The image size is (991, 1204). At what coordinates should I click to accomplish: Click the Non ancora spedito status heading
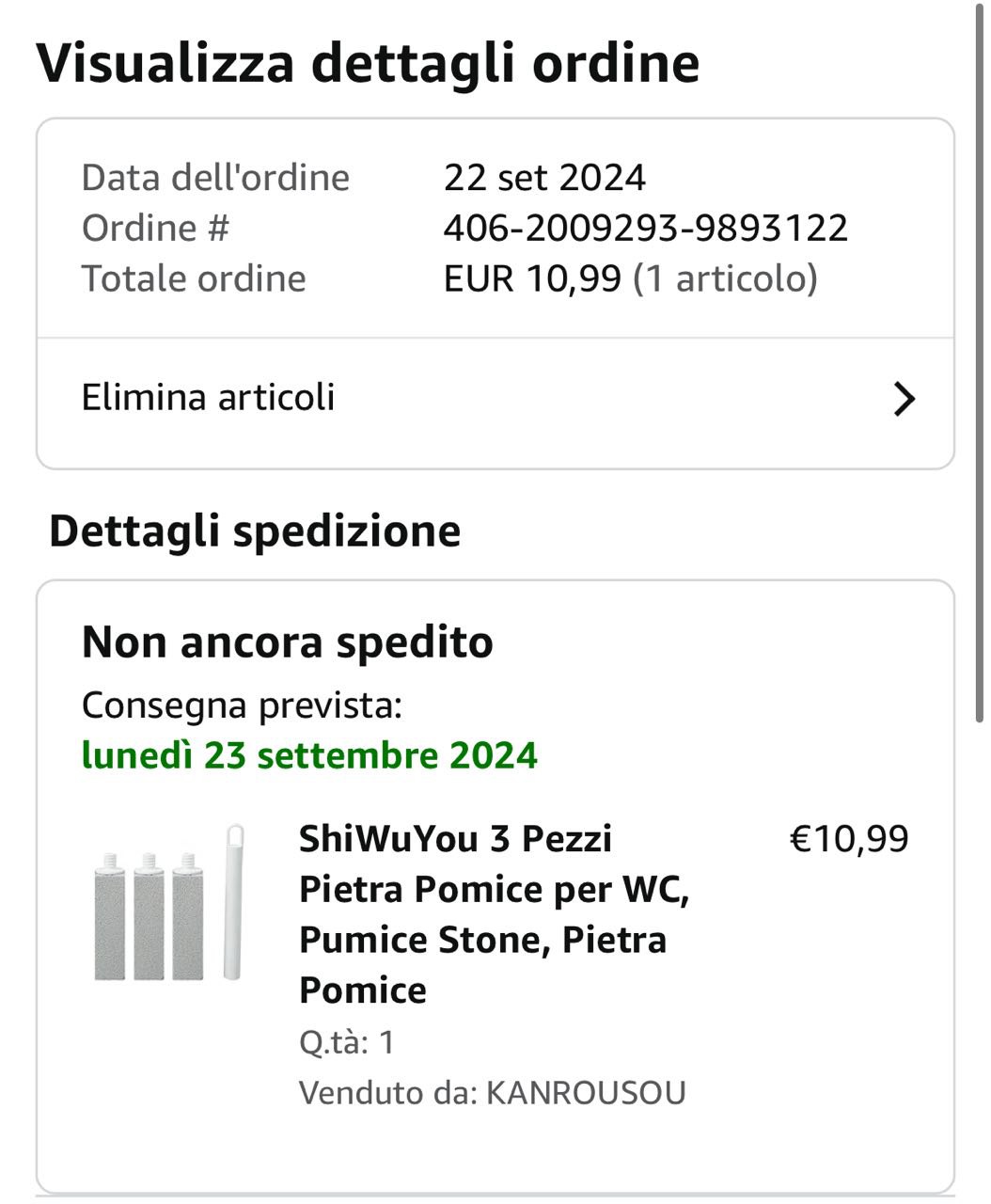(287, 642)
